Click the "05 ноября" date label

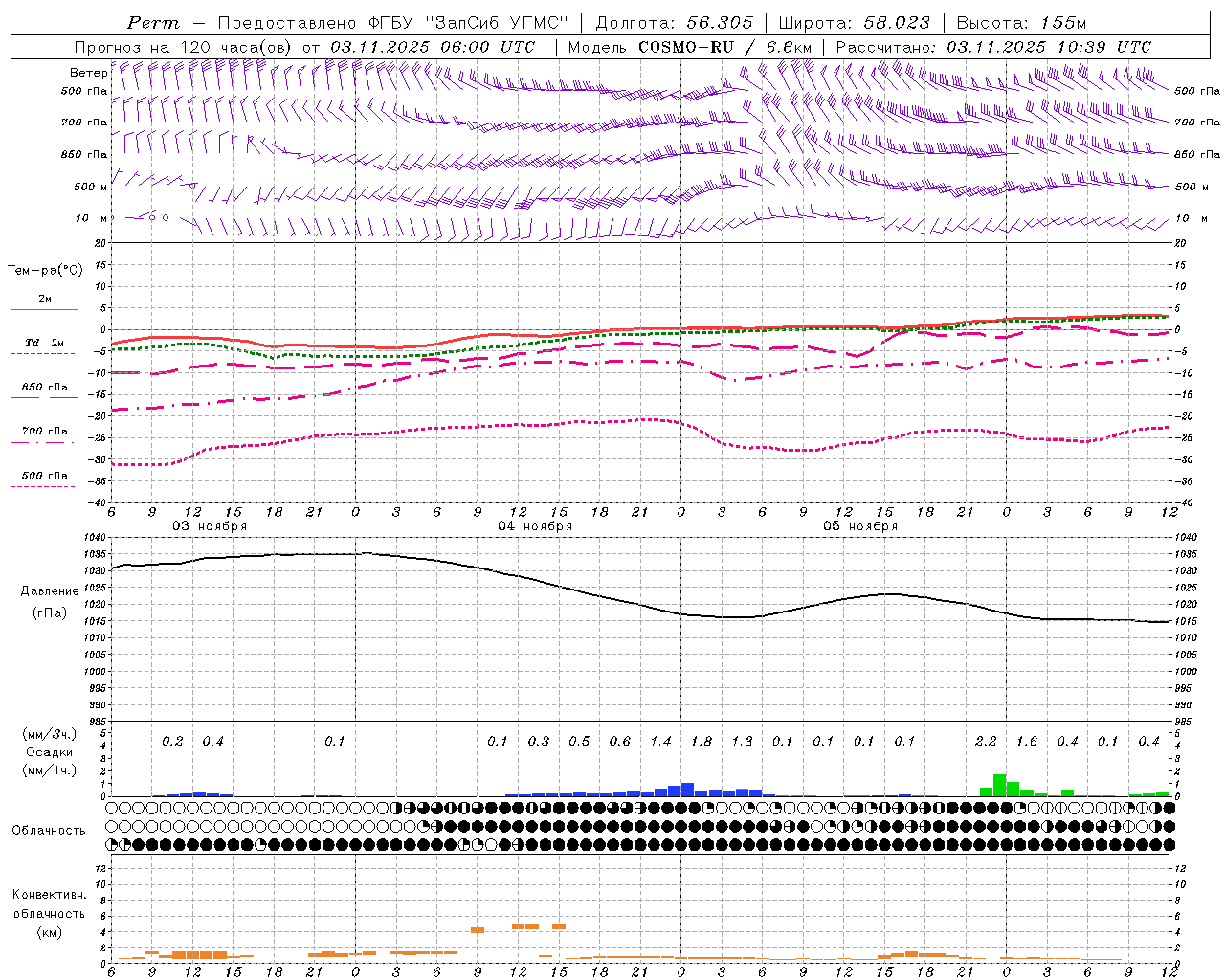pos(860,526)
